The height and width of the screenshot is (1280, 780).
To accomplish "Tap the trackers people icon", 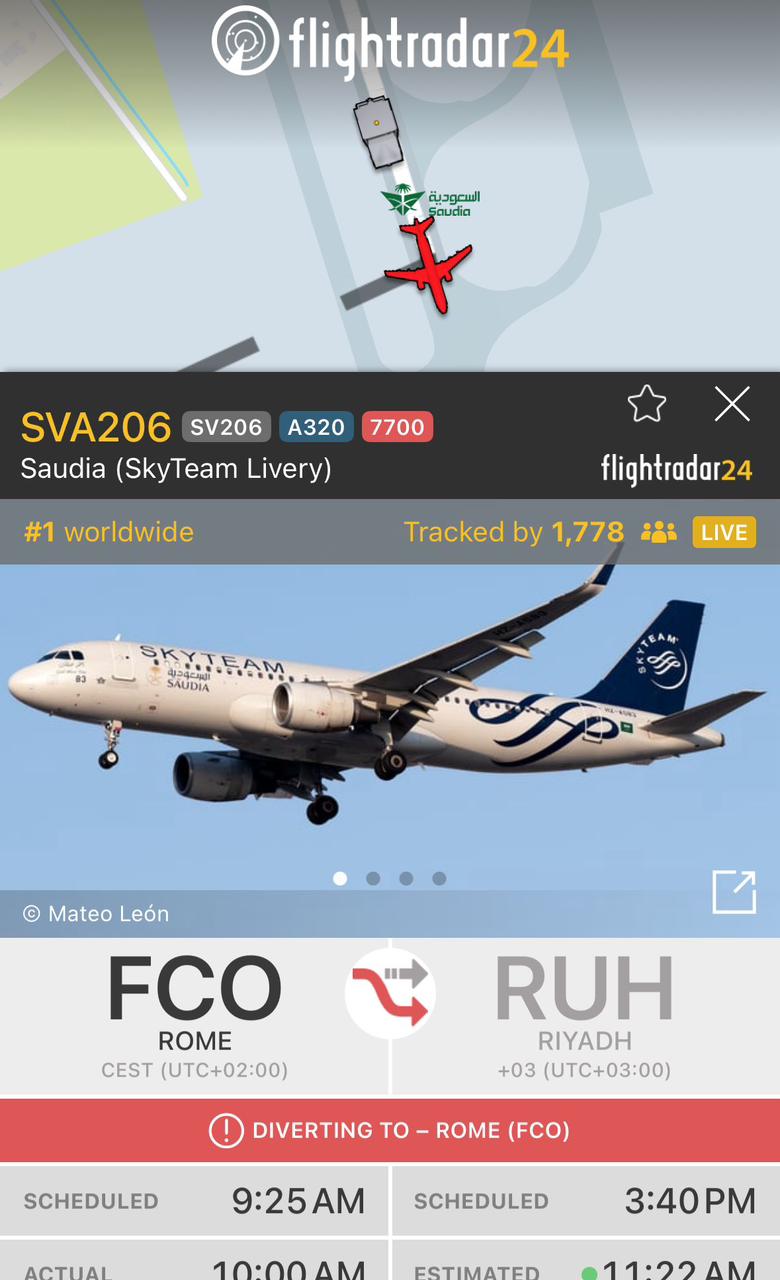I will [x=659, y=532].
